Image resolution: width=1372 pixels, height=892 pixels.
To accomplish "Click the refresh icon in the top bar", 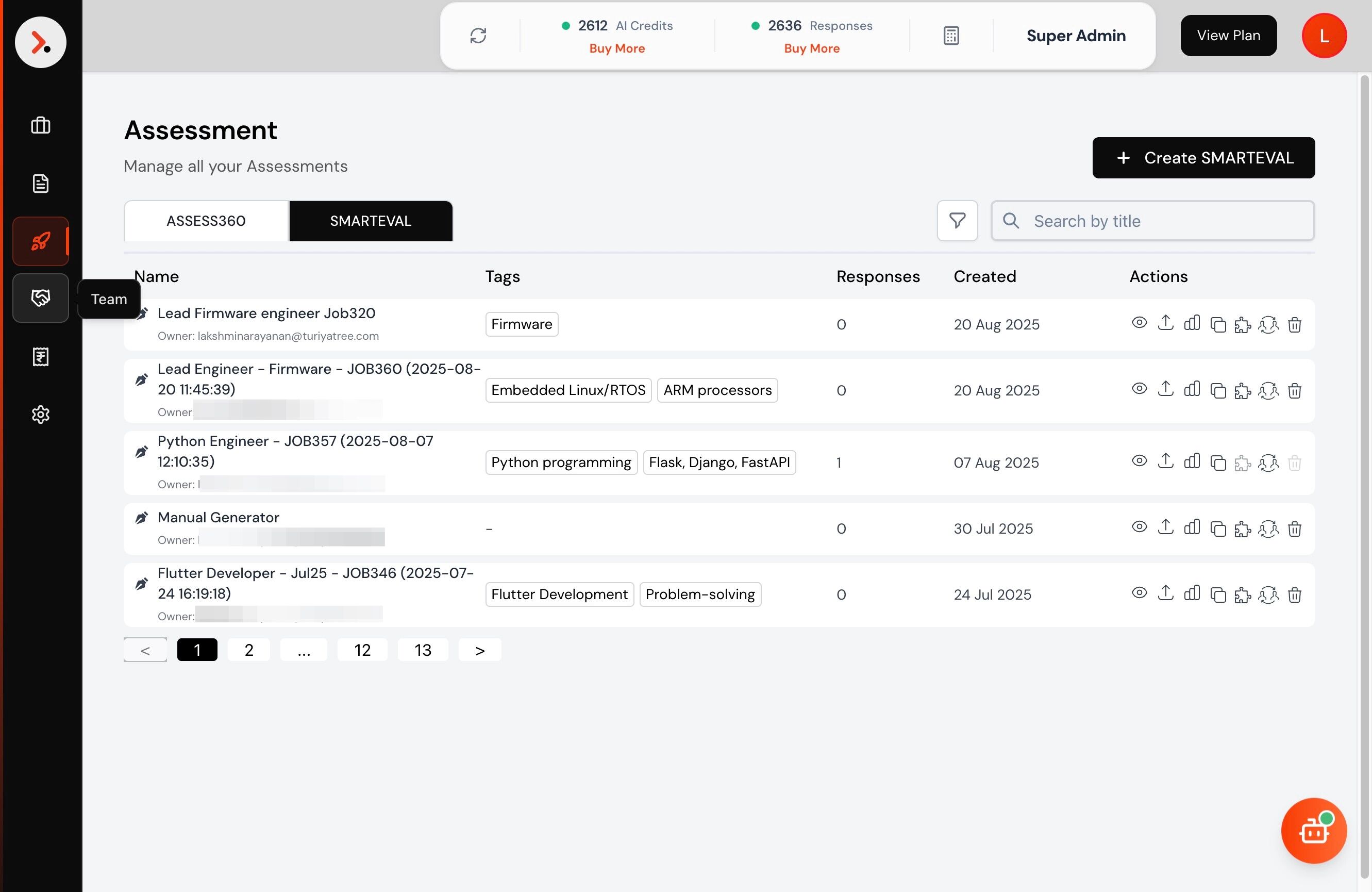I will click(x=478, y=35).
